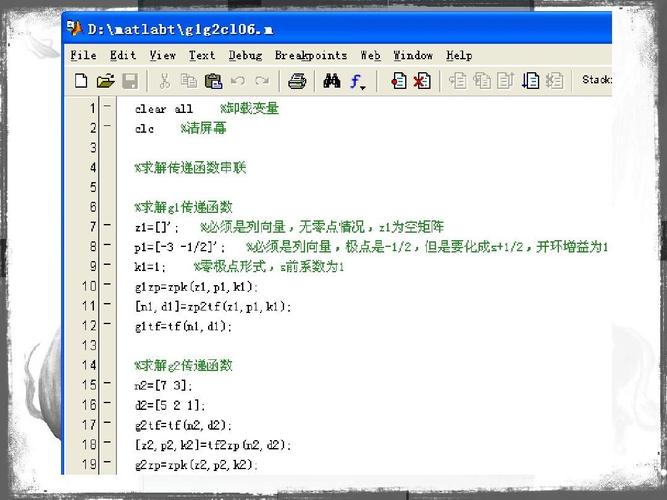This screenshot has height=500, width=667.
Task: Click the code "z1=[]';" on line 7
Action: pyautogui.click(x=157, y=228)
